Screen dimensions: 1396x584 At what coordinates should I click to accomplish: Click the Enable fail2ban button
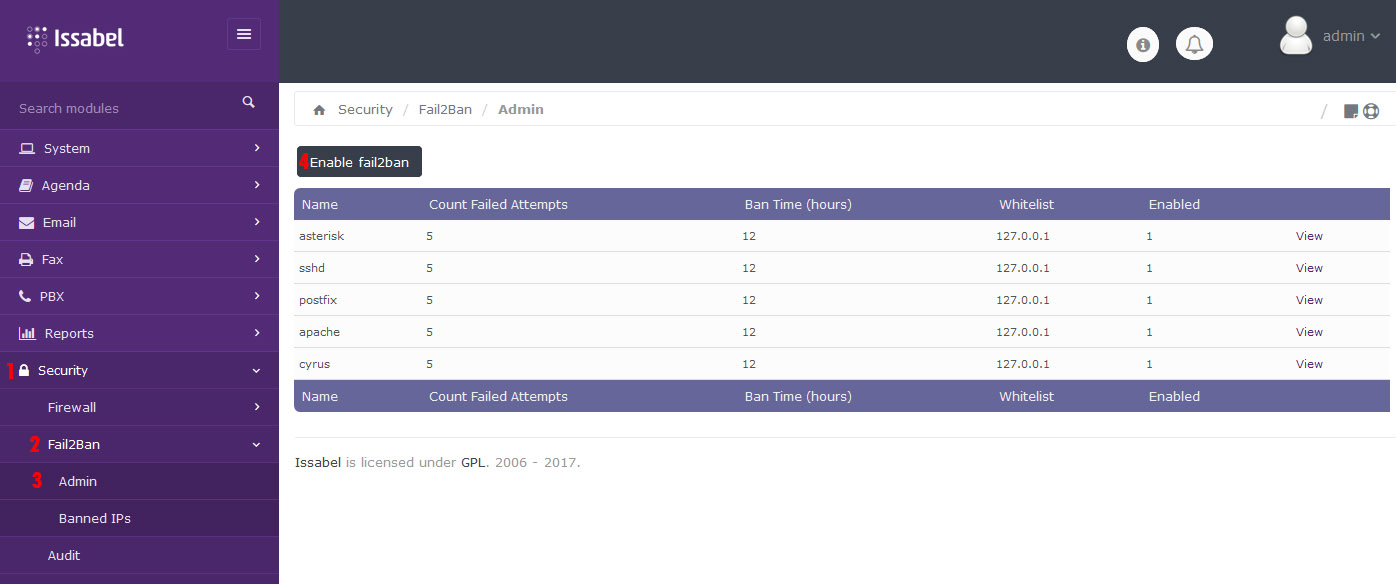359,162
